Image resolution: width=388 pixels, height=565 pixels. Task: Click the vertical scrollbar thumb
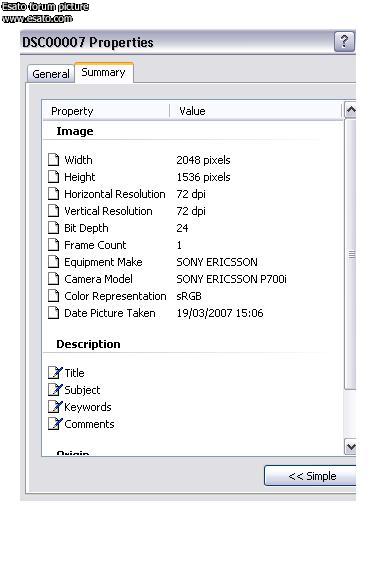351,254
